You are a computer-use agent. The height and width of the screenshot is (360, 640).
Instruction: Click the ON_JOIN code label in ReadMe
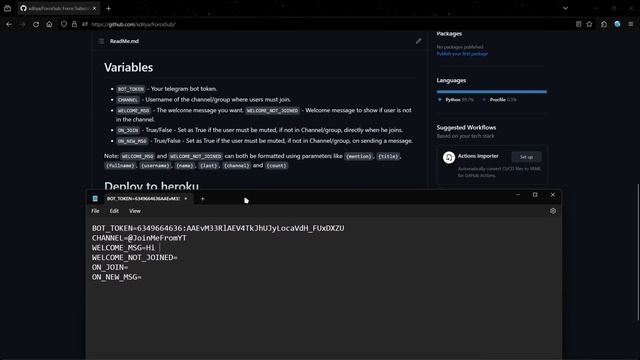click(128, 131)
